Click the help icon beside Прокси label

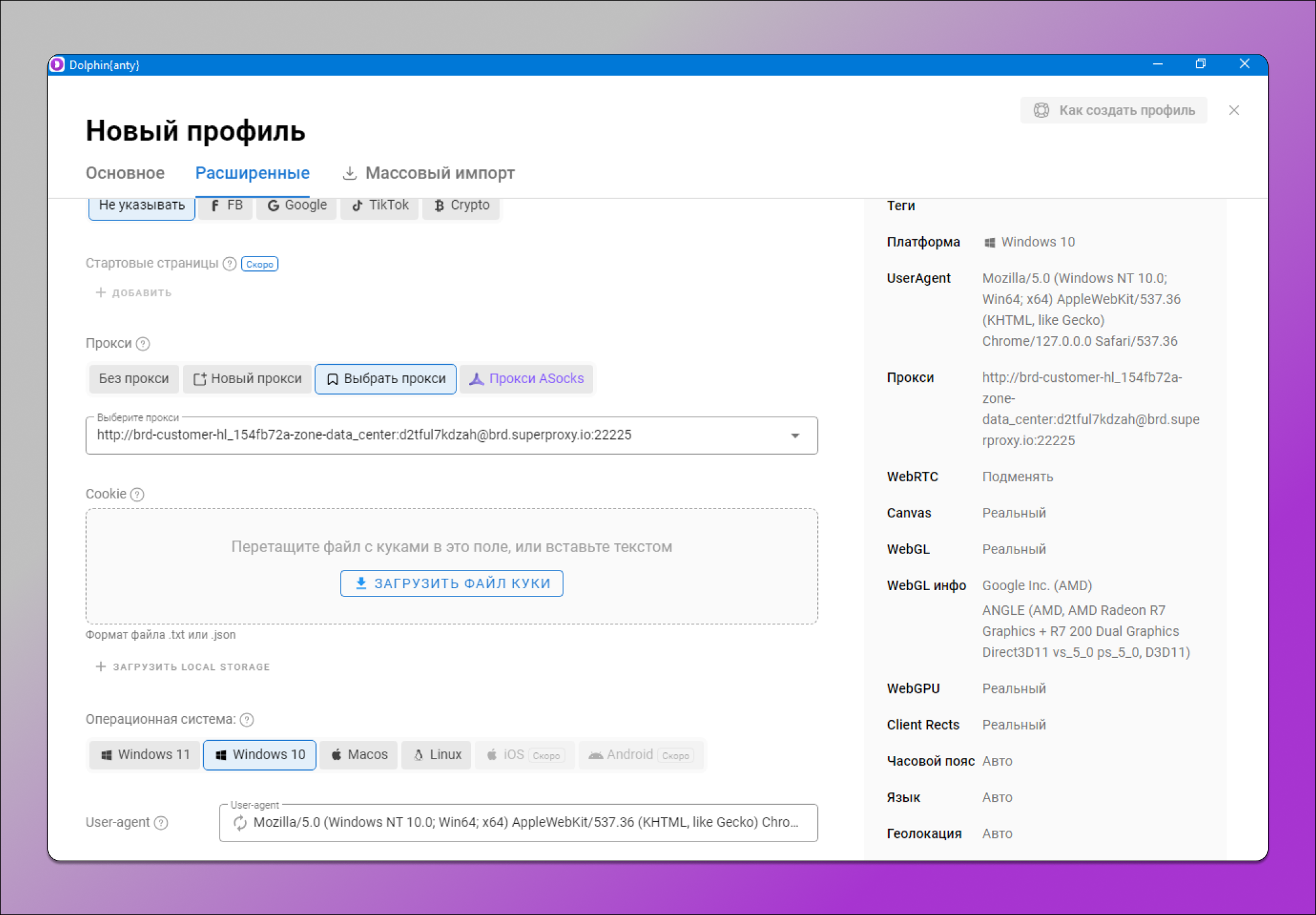click(143, 344)
